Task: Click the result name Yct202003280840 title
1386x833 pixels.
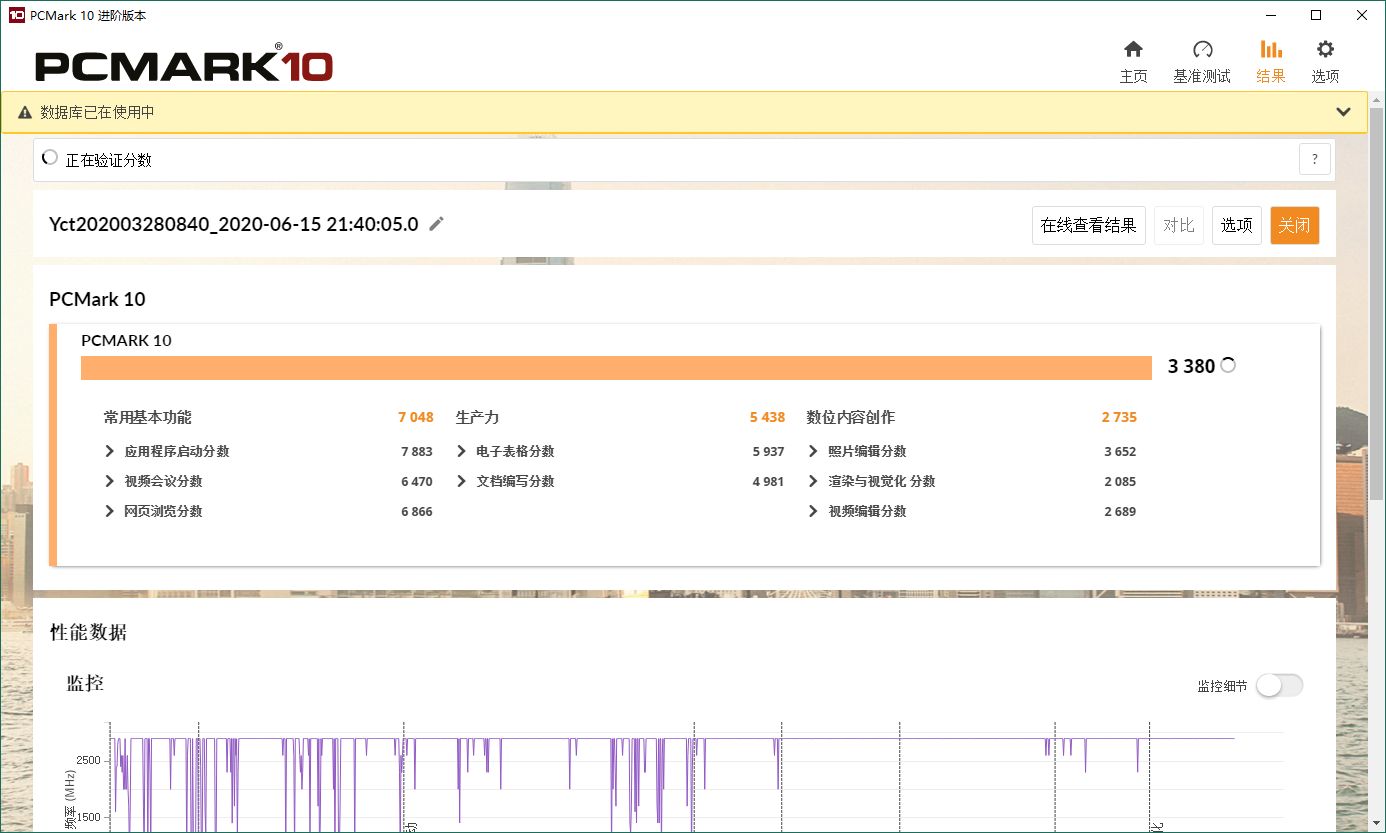Action: tap(233, 224)
